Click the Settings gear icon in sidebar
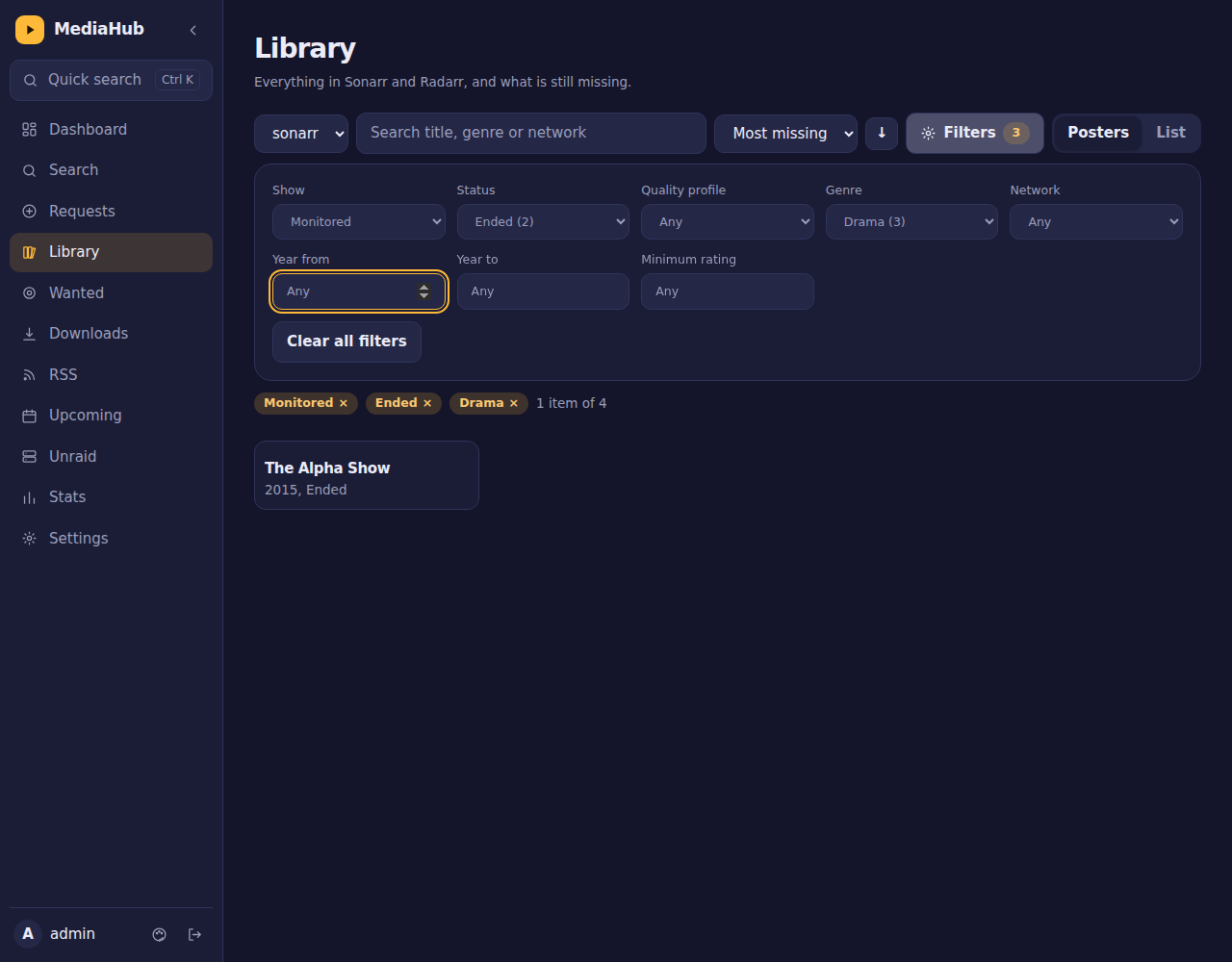The height and width of the screenshot is (962, 1232). click(x=30, y=538)
